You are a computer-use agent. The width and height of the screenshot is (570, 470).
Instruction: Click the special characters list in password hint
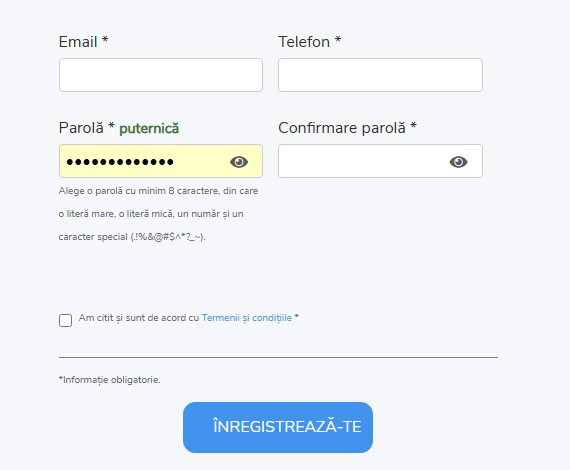[168, 237]
